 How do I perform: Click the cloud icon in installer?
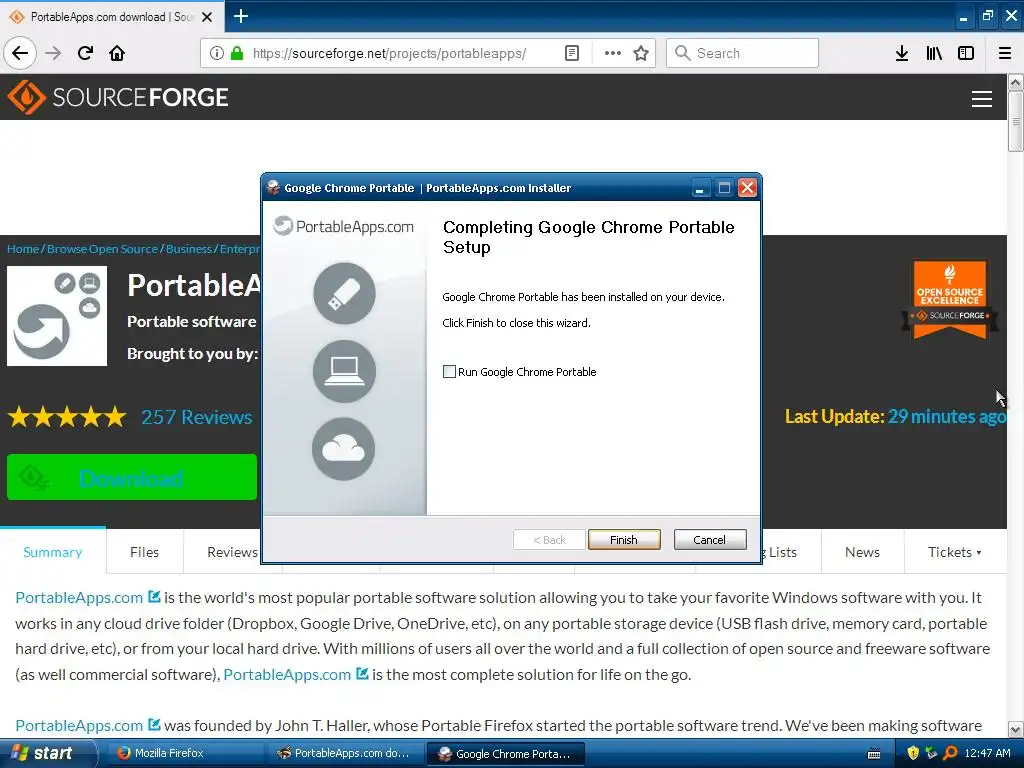[x=344, y=449]
